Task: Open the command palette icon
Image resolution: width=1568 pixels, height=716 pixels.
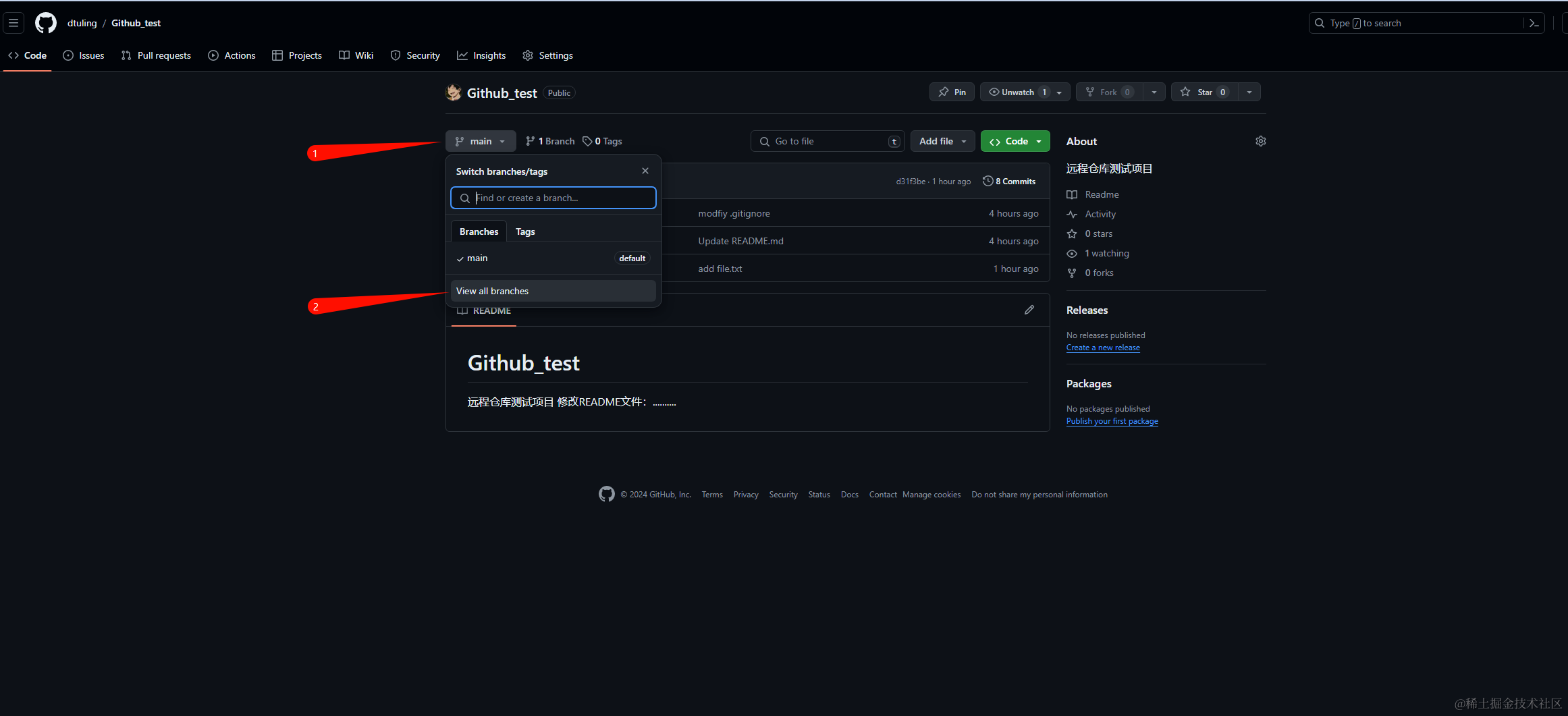Action: tap(1534, 23)
